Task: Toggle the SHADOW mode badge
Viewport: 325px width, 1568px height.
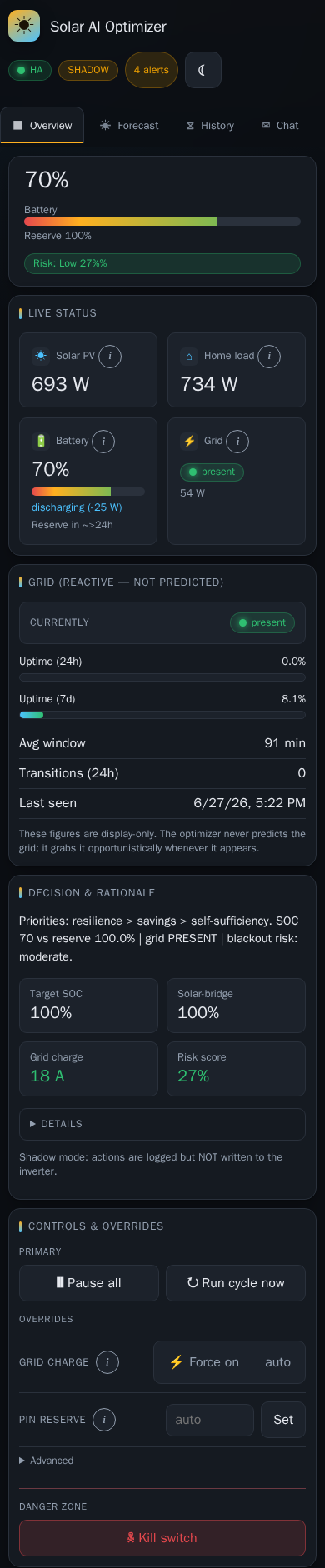Action: (x=88, y=70)
